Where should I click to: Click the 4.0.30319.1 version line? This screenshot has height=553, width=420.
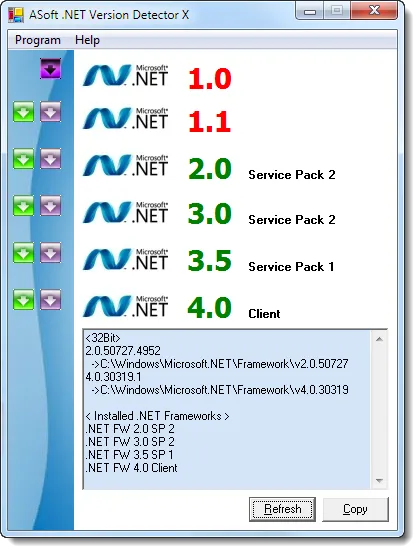pyautogui.click(x=113, y=377)
